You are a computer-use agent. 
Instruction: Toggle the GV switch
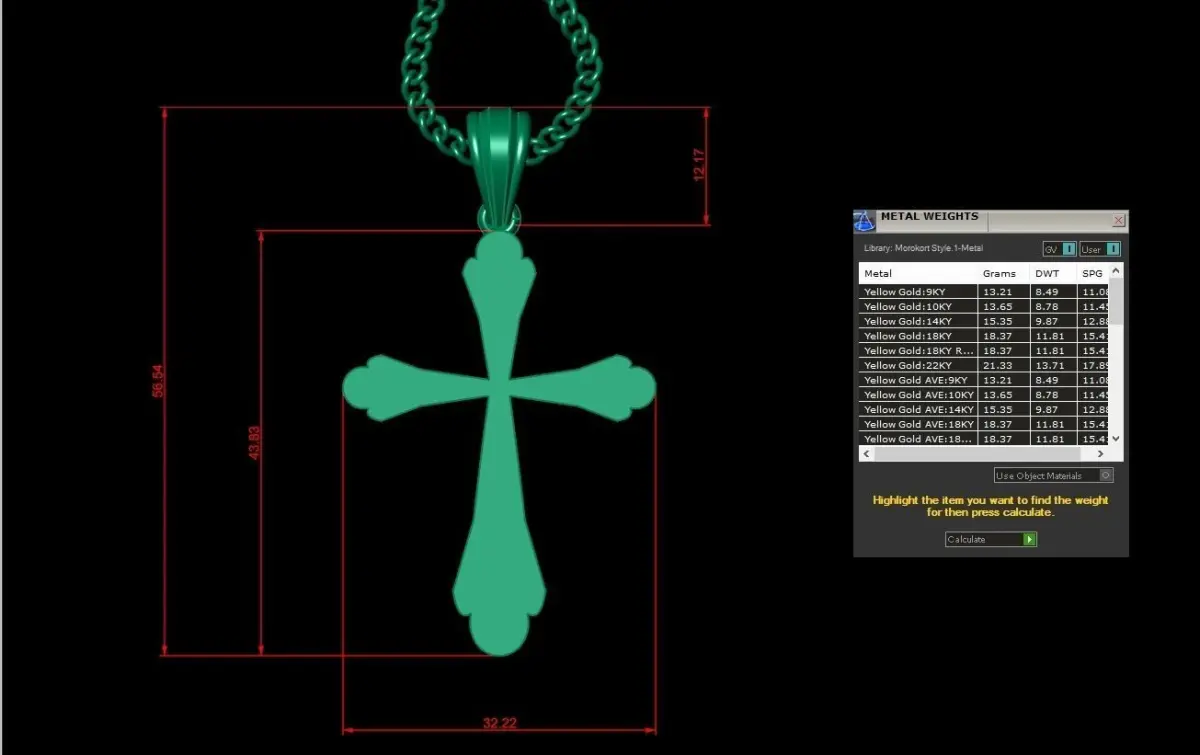click(x=1059, y=249)
